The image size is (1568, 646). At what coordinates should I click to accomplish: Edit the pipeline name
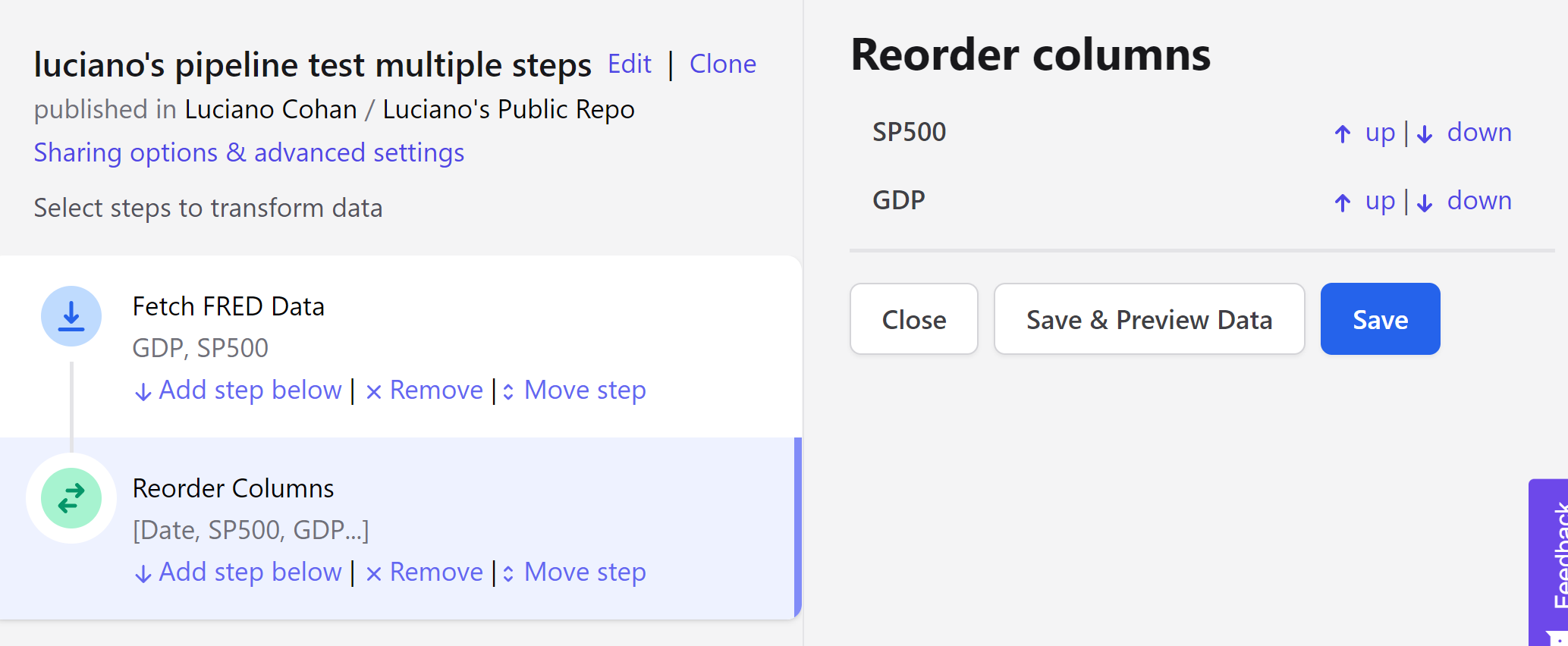(x=630, y=64)
